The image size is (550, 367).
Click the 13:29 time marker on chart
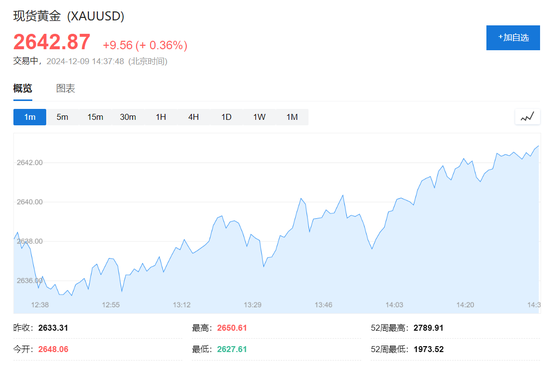253,305
